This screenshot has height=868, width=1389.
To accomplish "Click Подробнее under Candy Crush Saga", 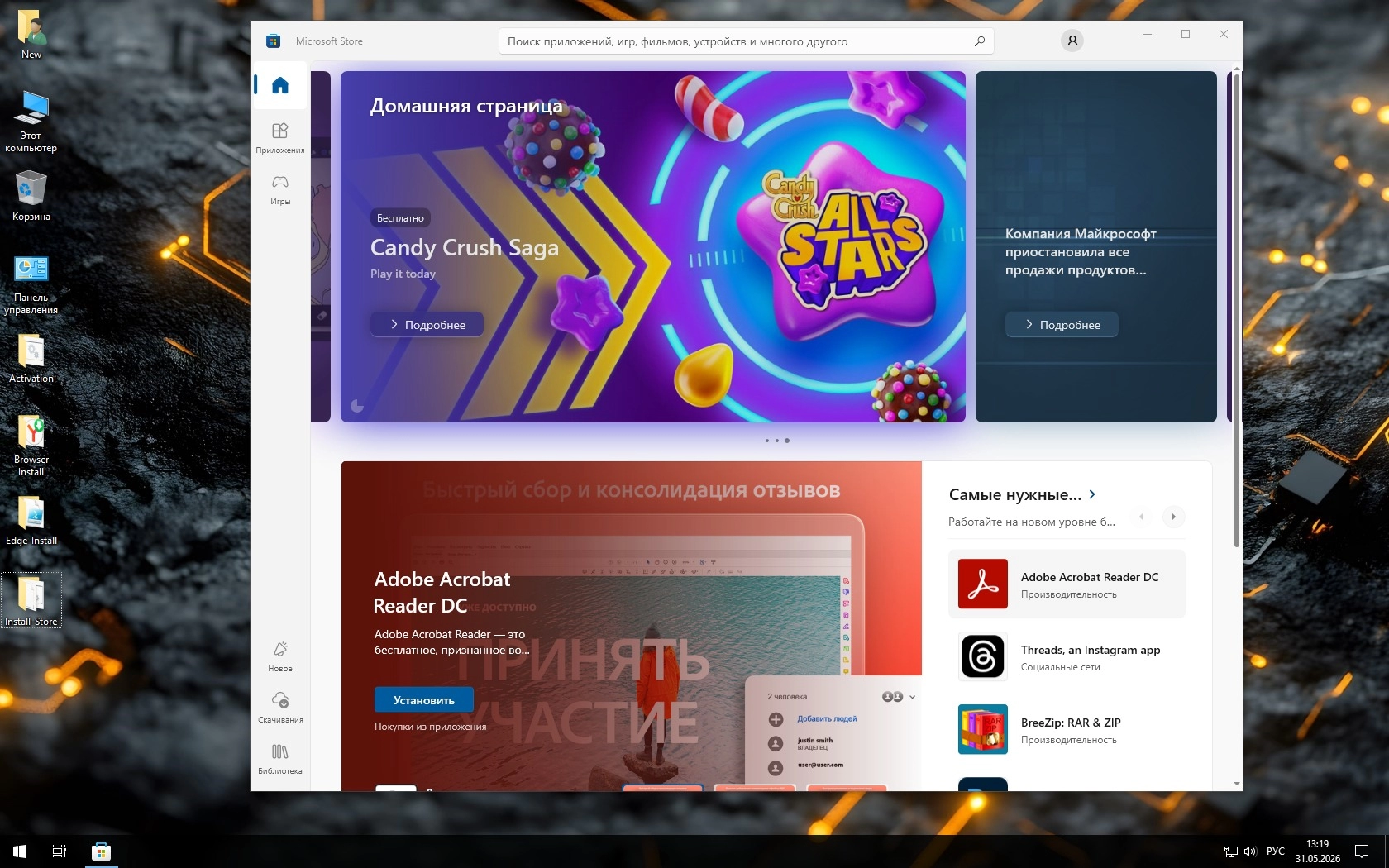I will coord(427,325).
